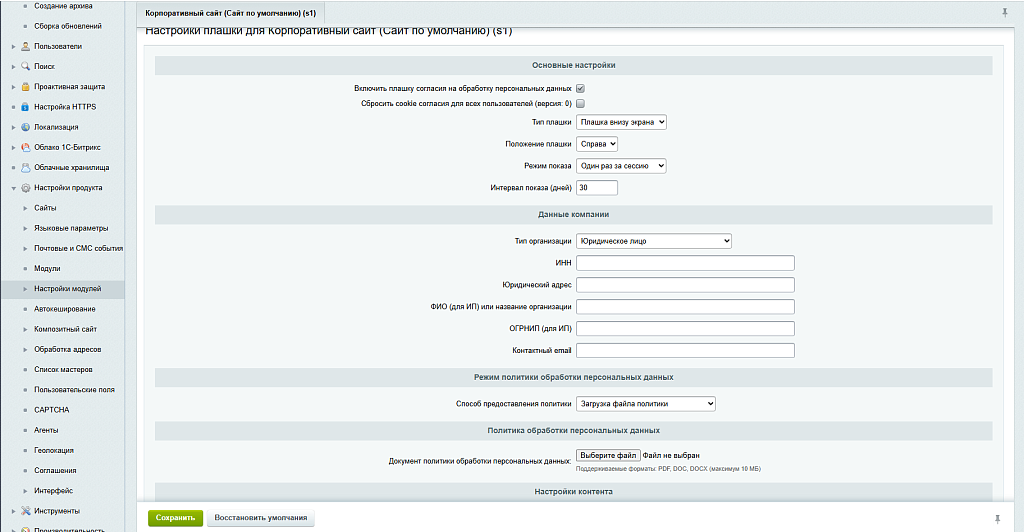Check the reset cookie consent checkbox

pyautogui.click(x=580, y=103)
